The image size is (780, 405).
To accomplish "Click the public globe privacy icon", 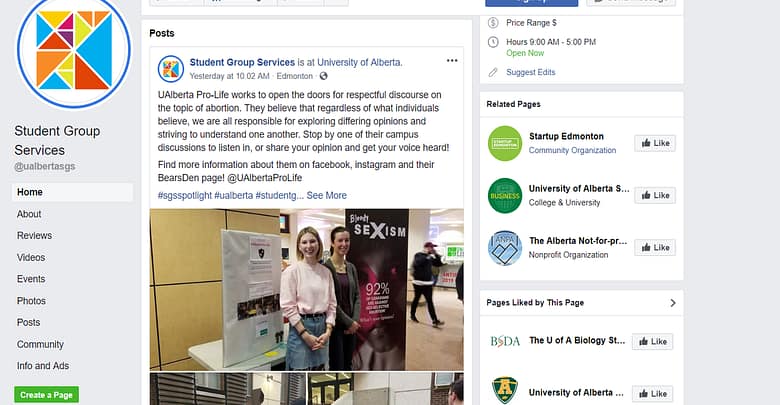I will pyautogui.click(x=323, y=76).
